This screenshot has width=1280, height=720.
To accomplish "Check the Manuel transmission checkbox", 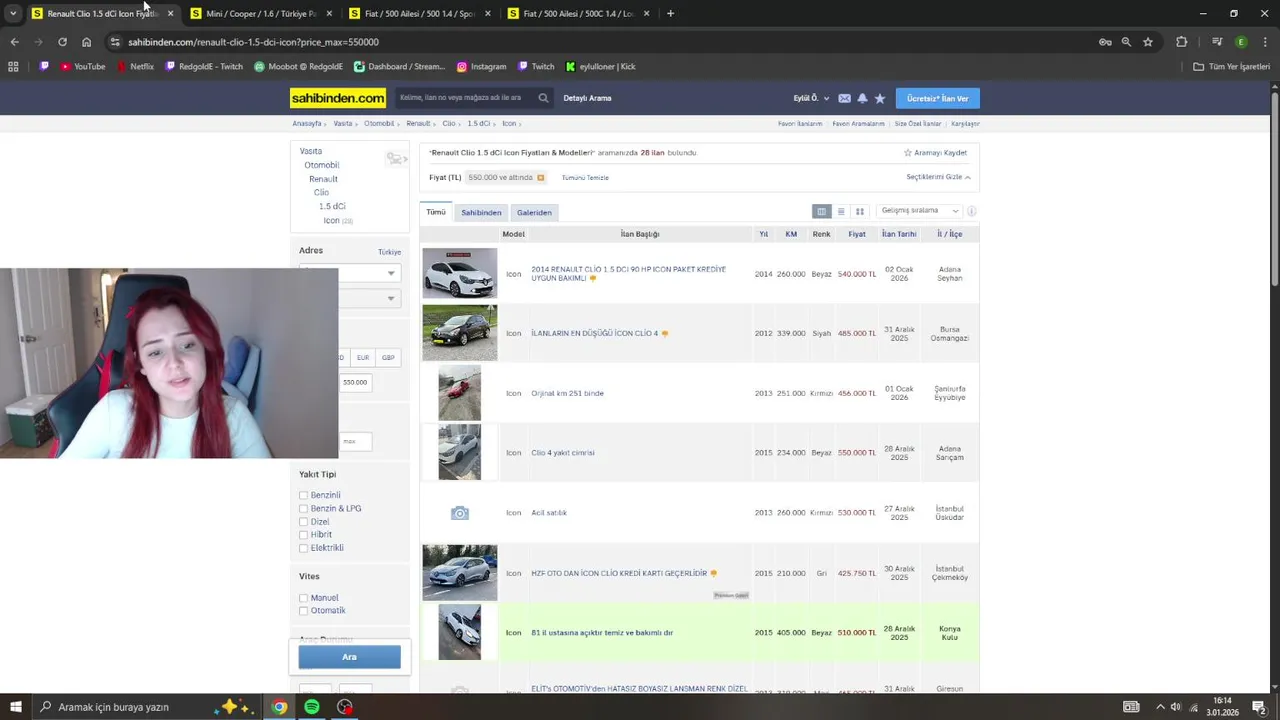I will click(x=303, y=598).
